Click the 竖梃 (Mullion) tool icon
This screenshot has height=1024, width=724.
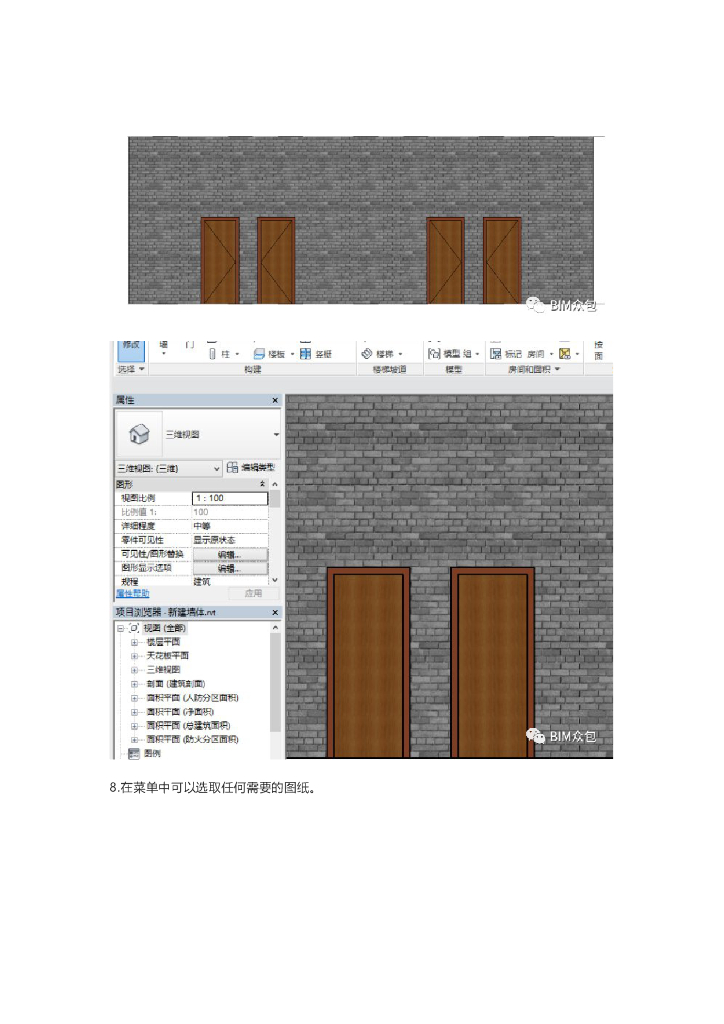[x=306, y=354]
